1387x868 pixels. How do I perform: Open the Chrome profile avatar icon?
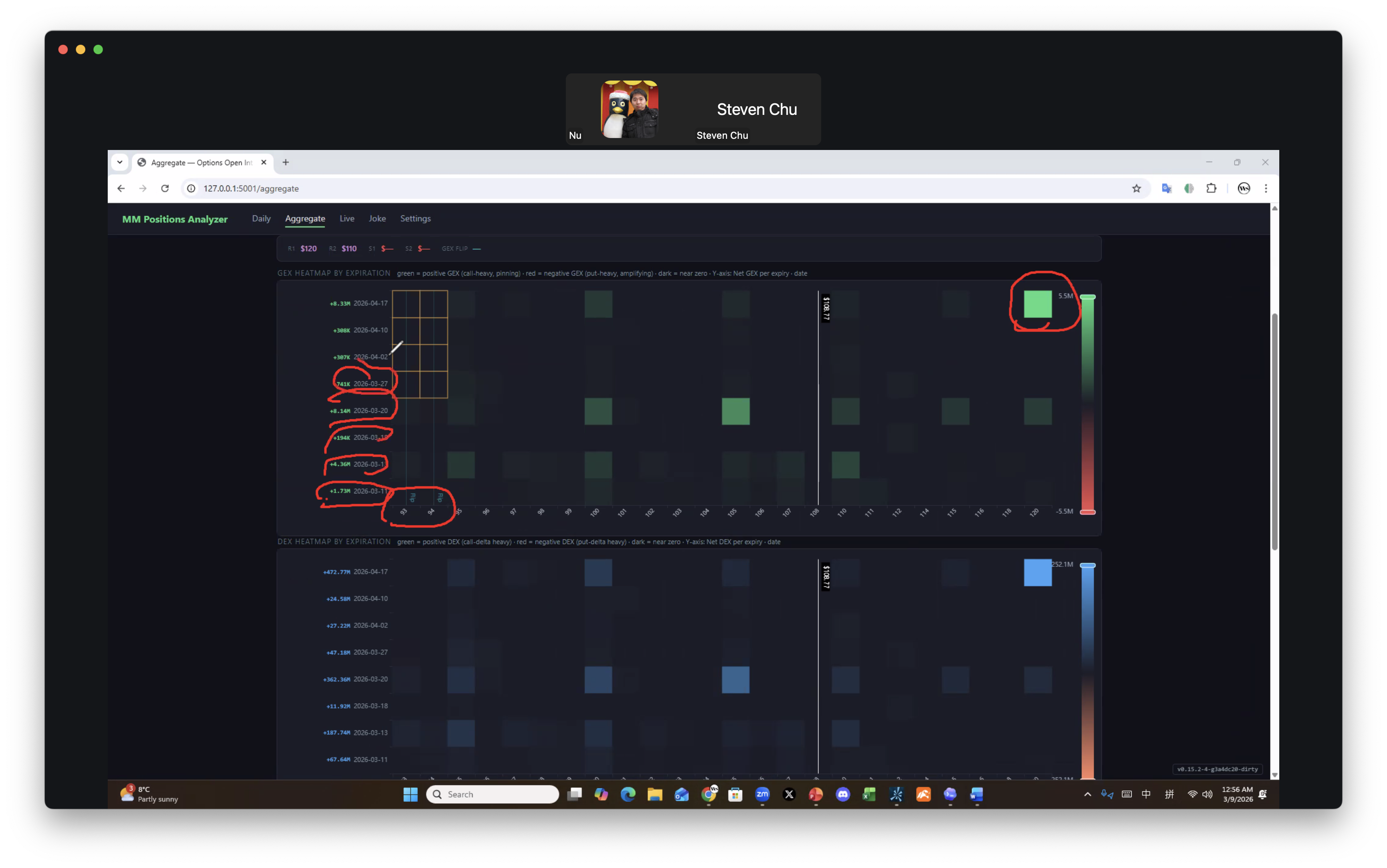1243,188
